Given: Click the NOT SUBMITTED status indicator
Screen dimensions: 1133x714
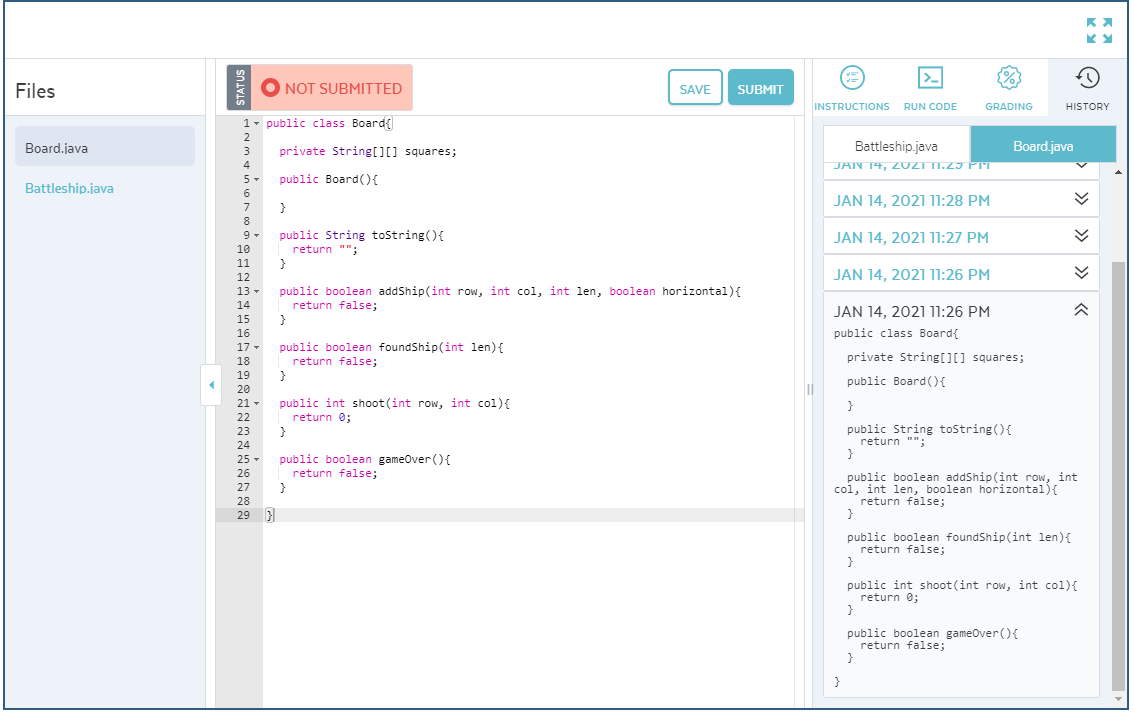Looking at the screenshot, I should 330,88.
